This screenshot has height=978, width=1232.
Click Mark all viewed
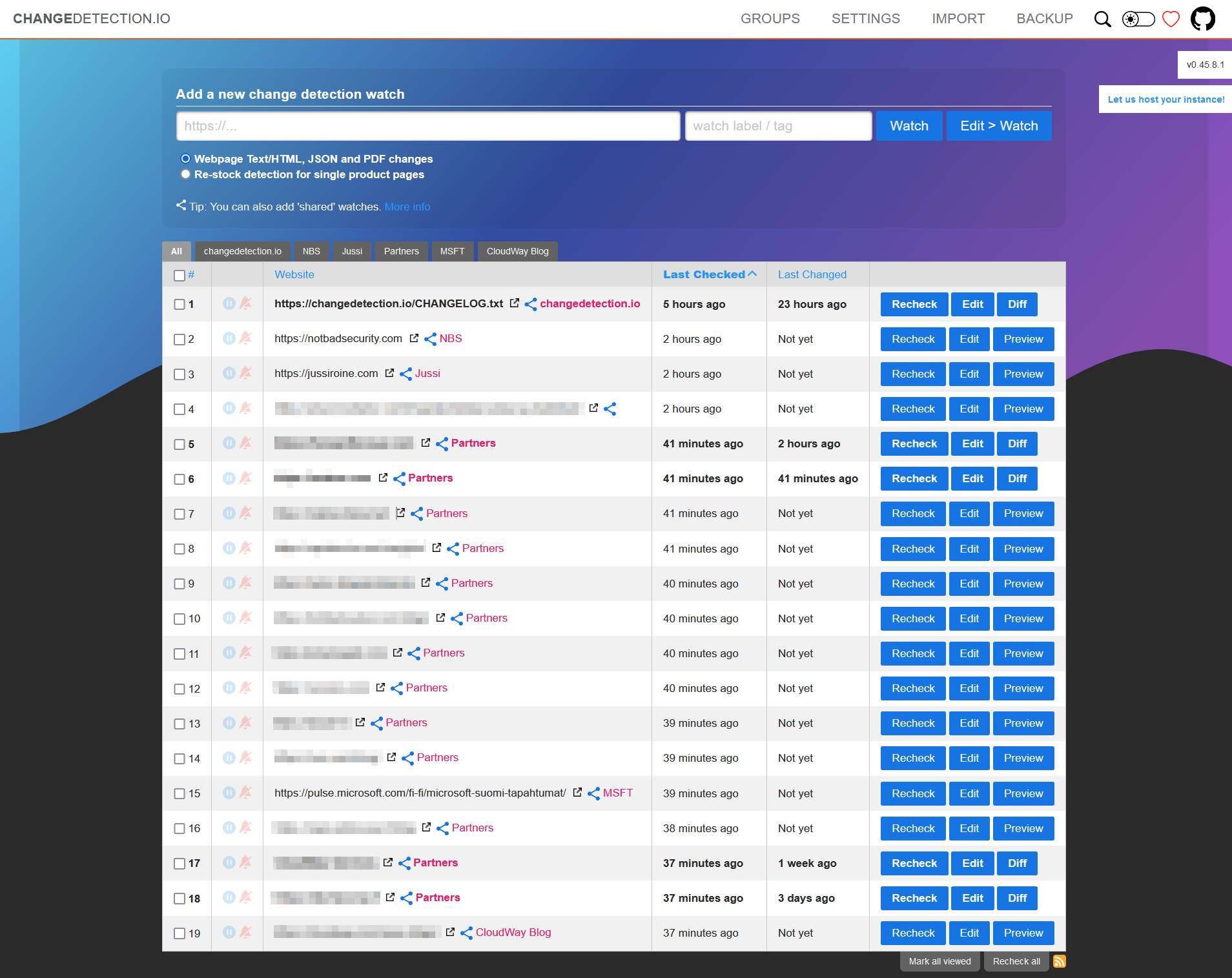pyautogui.click(x=940, y=961)
